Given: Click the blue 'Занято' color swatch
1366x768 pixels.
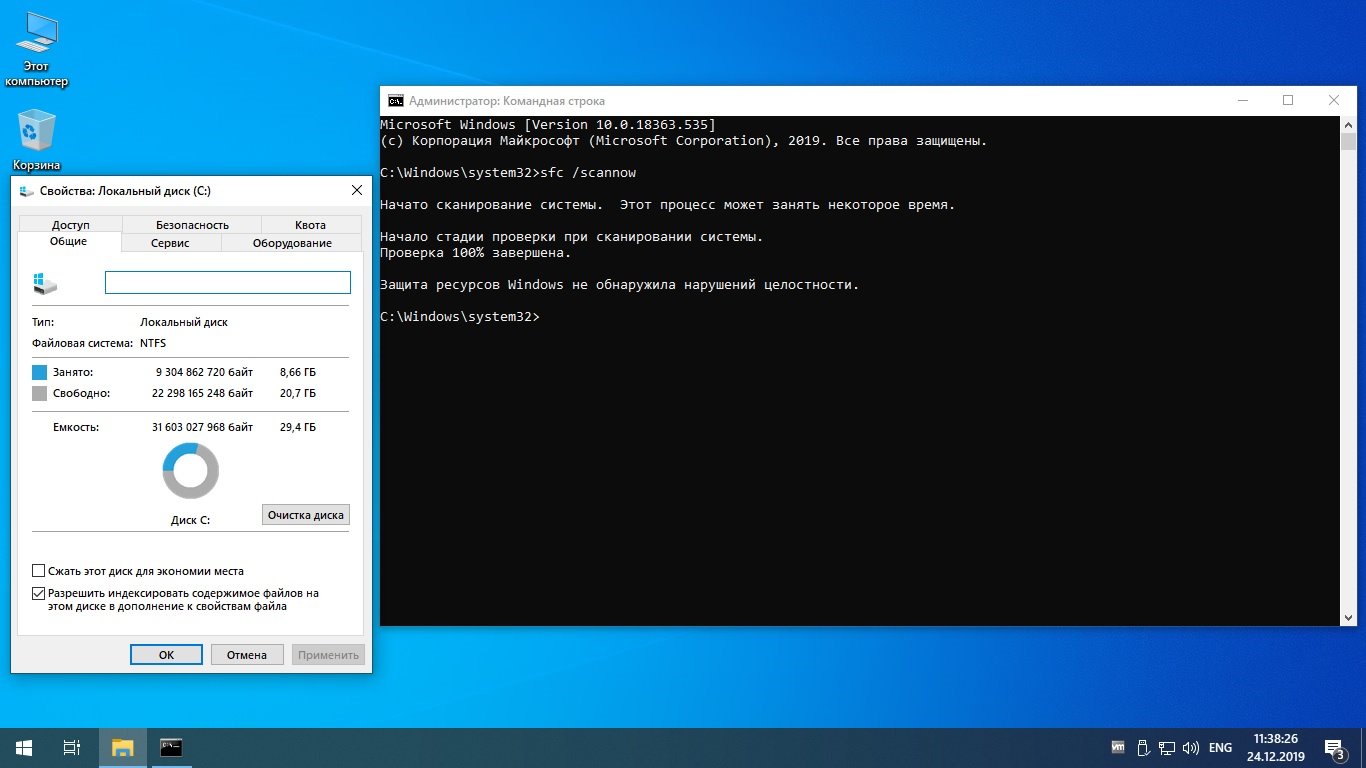Looking at the screenshot, I should click(39, 372).
